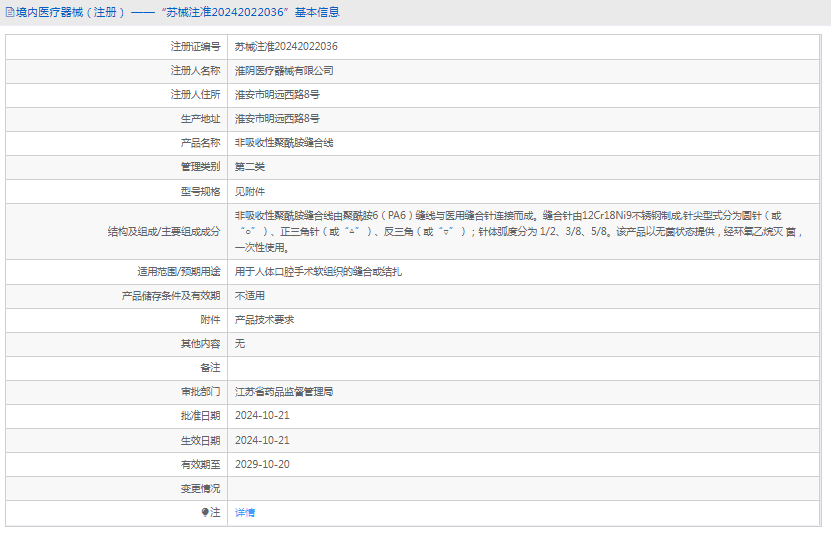Click registration number 苏械注准20242022036 value

[286, 47]
